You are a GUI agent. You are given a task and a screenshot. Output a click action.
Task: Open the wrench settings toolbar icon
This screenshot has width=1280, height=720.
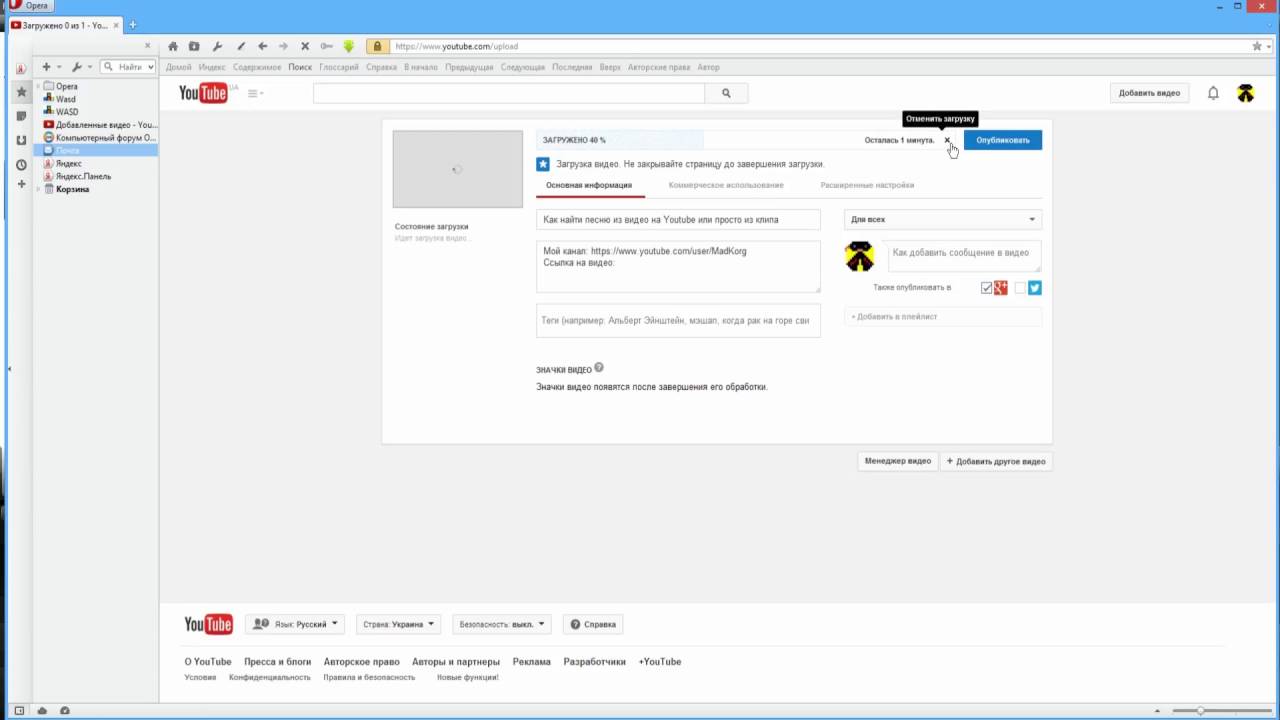pyautogui.click(x=217, y=46)
